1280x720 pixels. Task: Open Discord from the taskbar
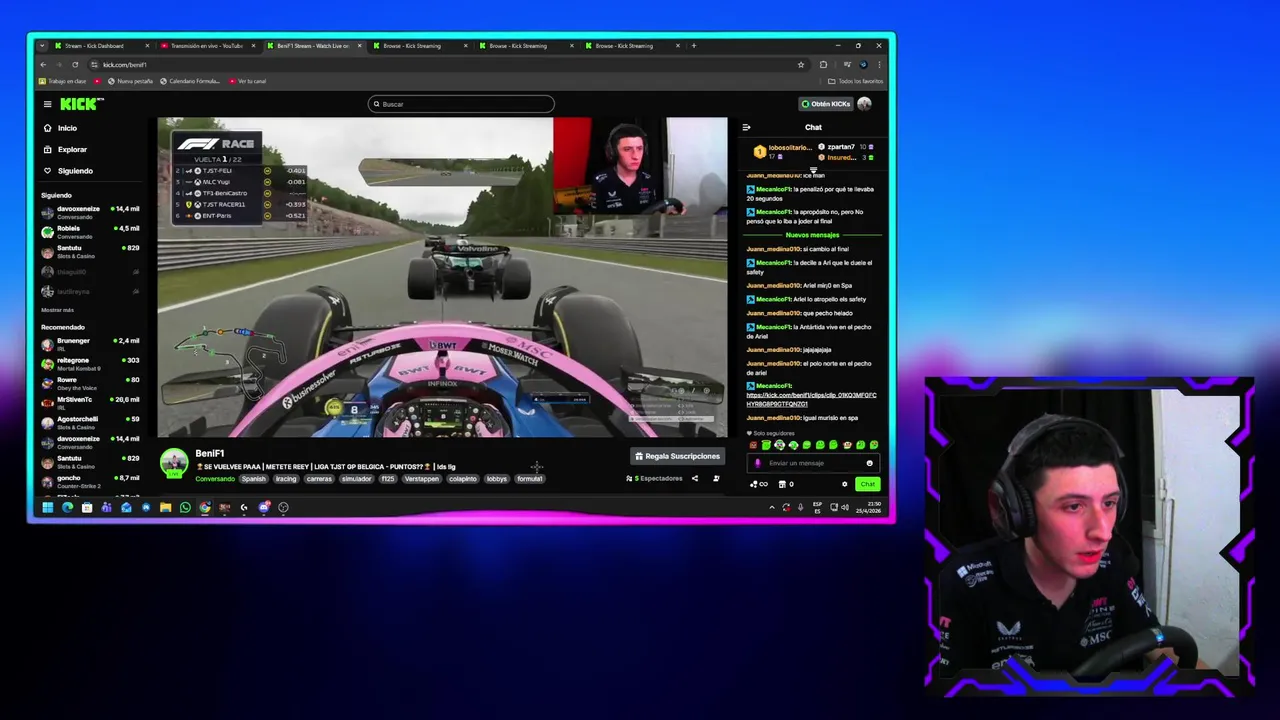[x=263, y=507]
